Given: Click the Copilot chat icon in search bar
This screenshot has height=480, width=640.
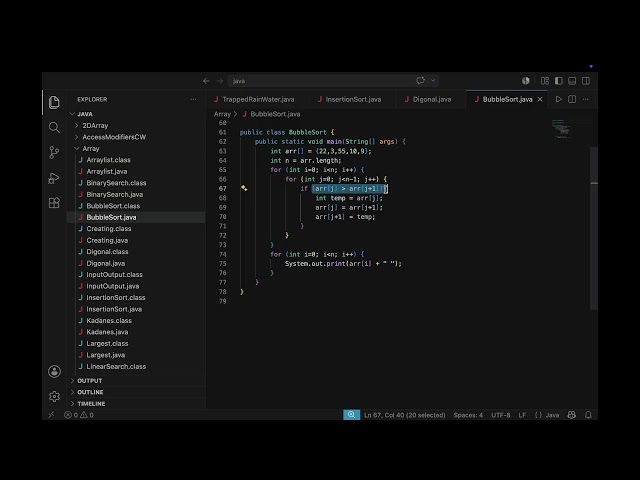Looking at the screenshot, I should pyautogui.click(x=420, y=80).
